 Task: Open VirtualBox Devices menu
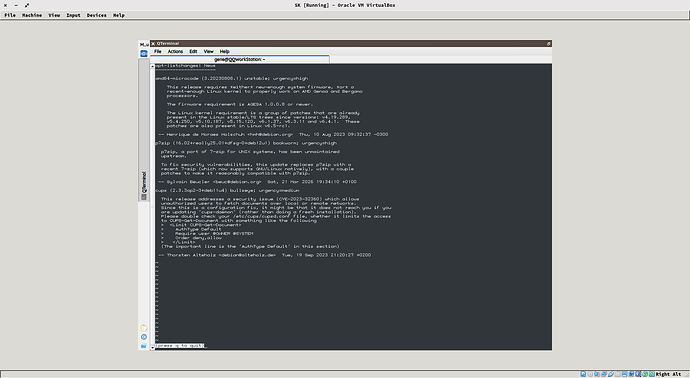(96, 15)
